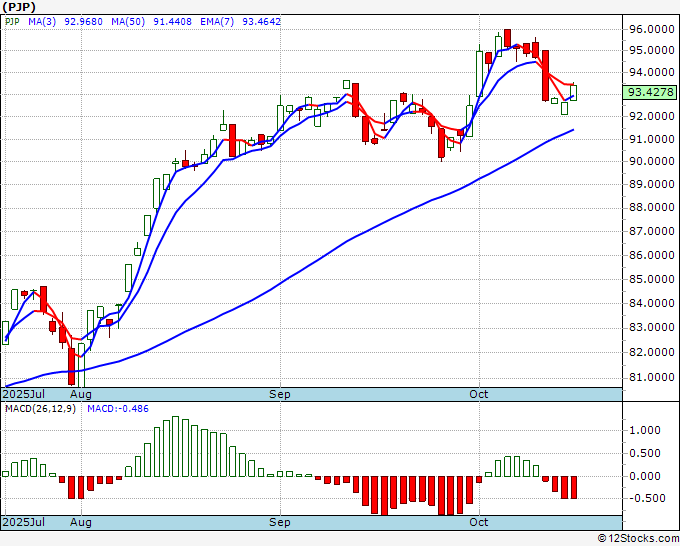Click the MACD(26,12,9) indicator label
The height and width of the screenshot is (546, 680).
pos(40,409)
